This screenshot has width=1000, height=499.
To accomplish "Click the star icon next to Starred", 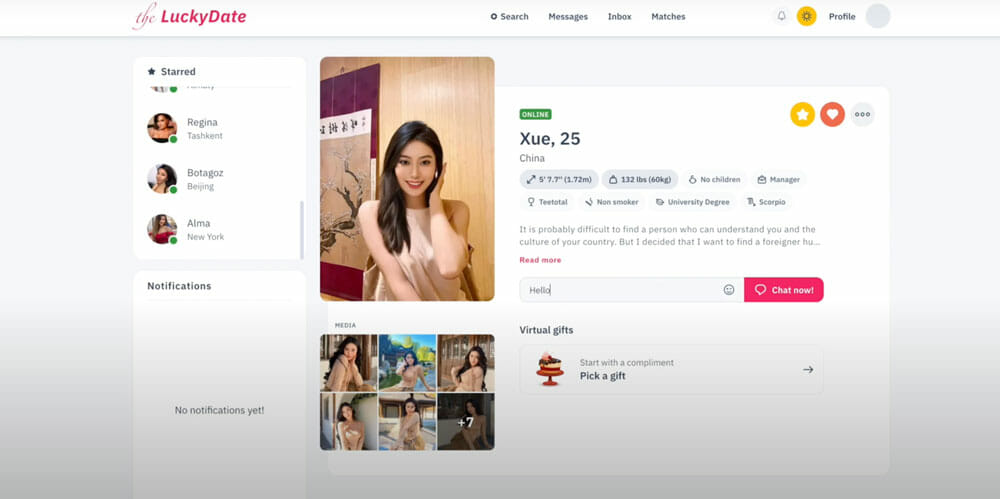I will pos(151,71).
